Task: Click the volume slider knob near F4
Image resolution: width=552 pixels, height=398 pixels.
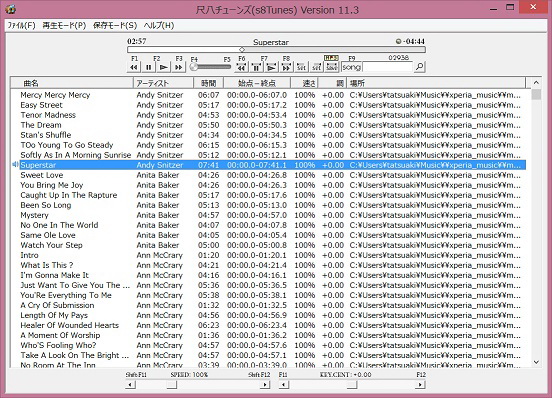Action: [x=194, y=67]
